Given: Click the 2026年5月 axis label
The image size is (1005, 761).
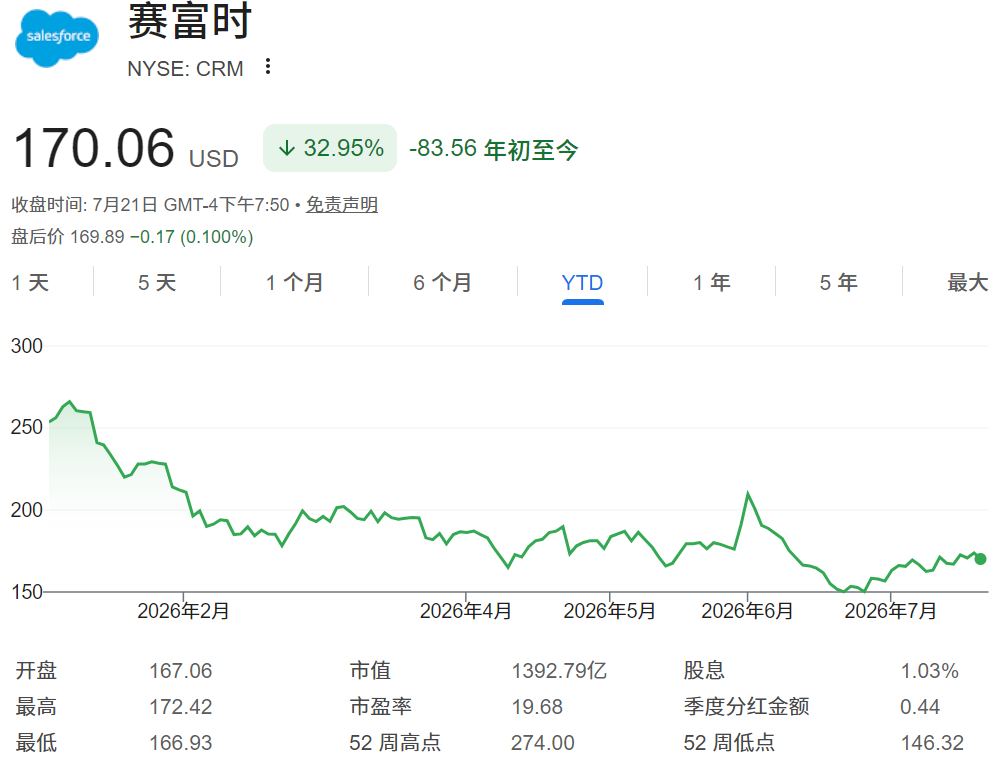Looking at the screenshot, I should (x=609, y=611).
